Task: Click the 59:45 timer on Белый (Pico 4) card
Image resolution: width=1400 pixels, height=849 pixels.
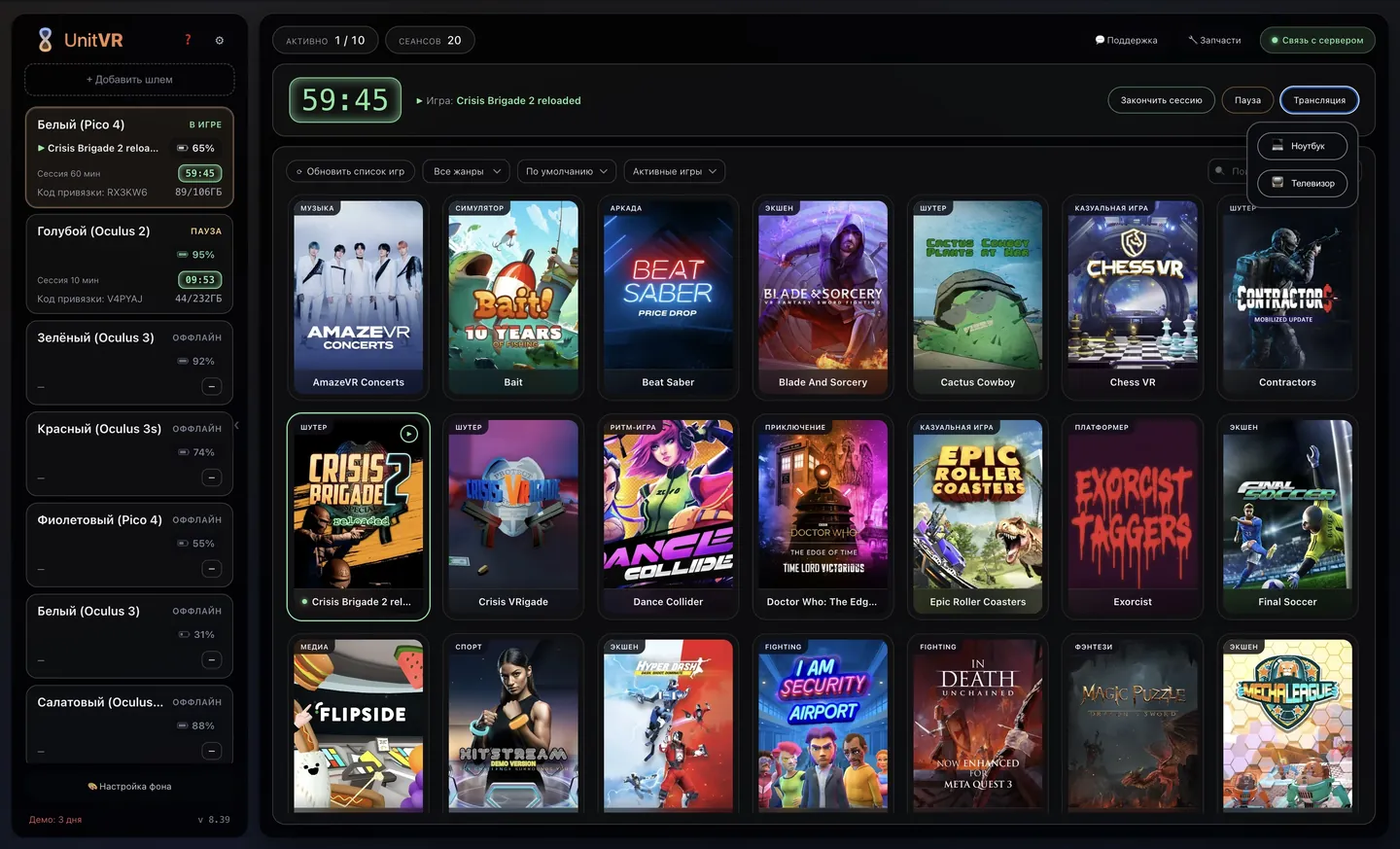Action: [x=199, y=173]
